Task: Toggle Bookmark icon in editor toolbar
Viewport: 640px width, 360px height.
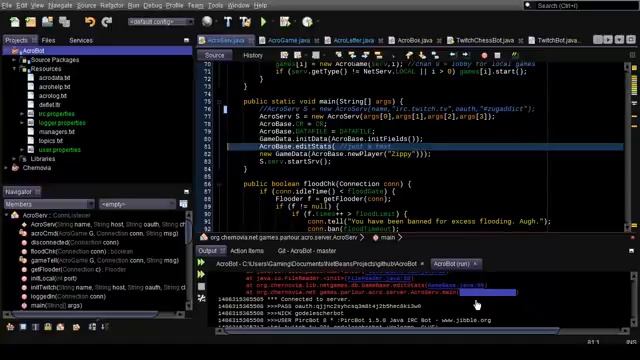Action: 435,55
